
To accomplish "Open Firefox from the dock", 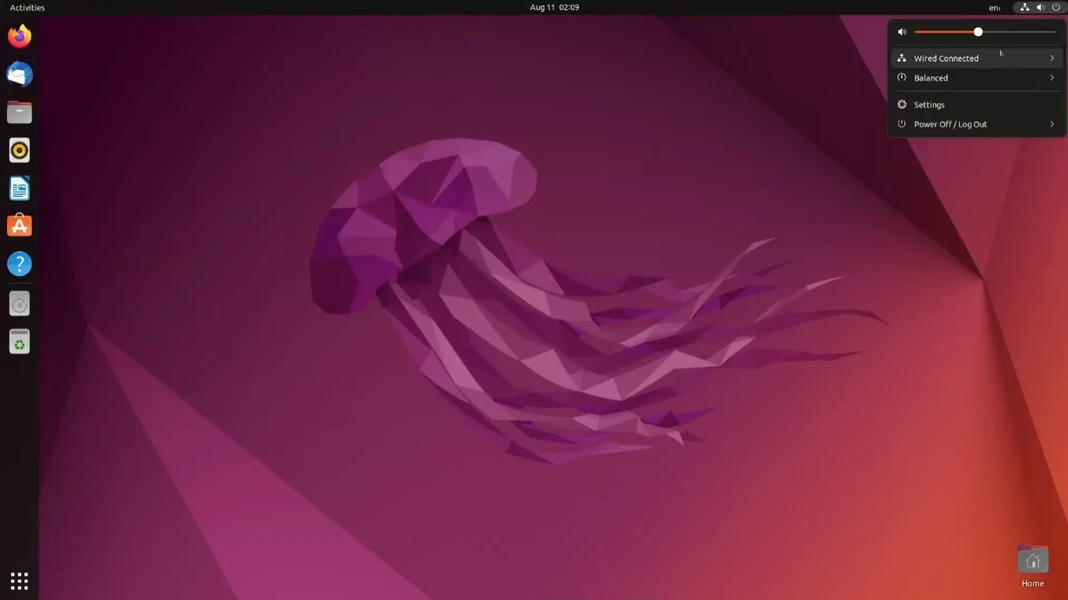I will pos(19,36).
